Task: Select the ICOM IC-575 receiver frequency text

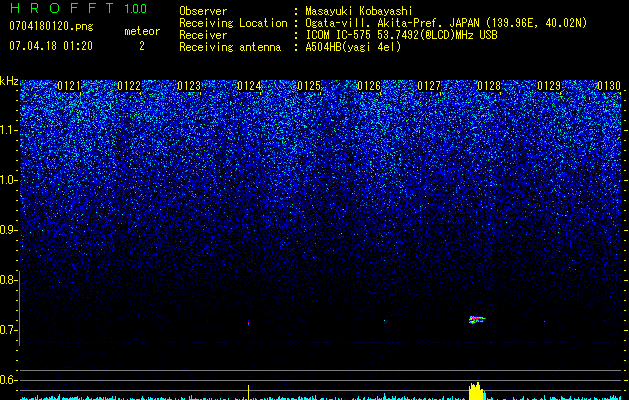Action: pos(401,35)
